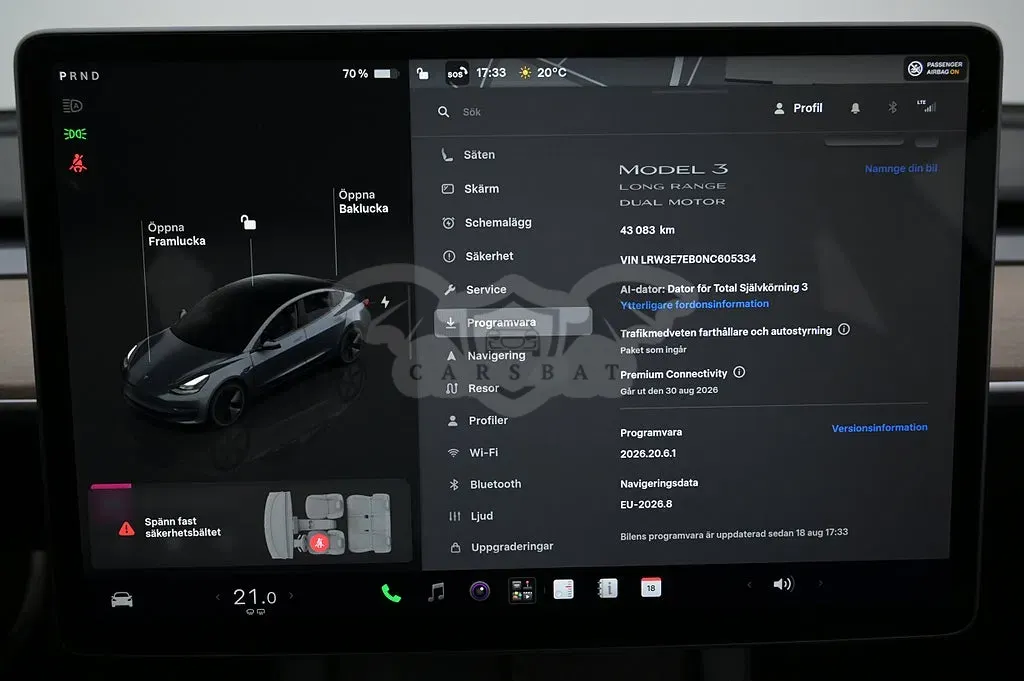
Task: Open charge port via lightning bolt icon
Action: tap(385, 302)
